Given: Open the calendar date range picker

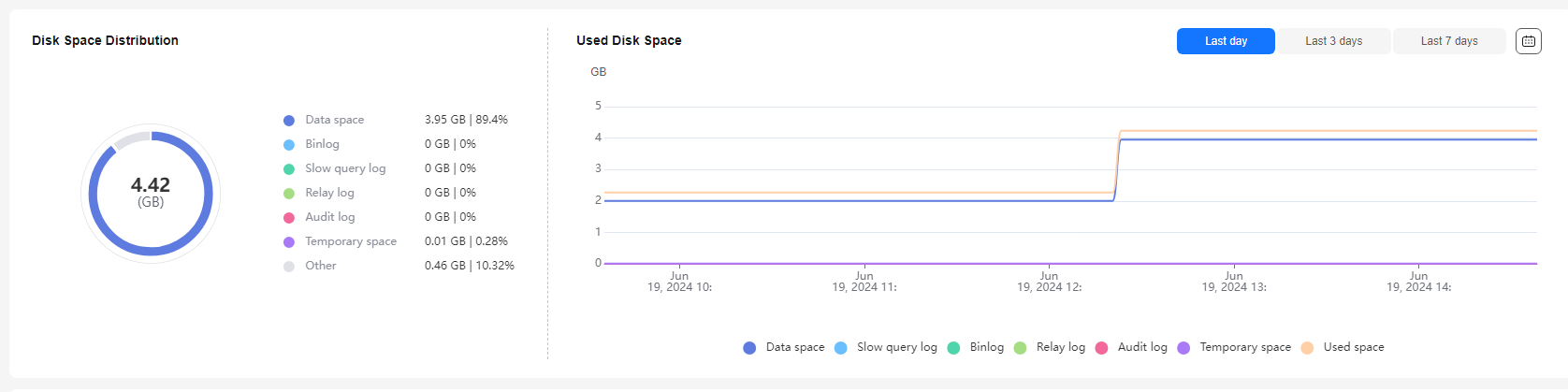Looking at the screenshot, I should coord(1528,41).
